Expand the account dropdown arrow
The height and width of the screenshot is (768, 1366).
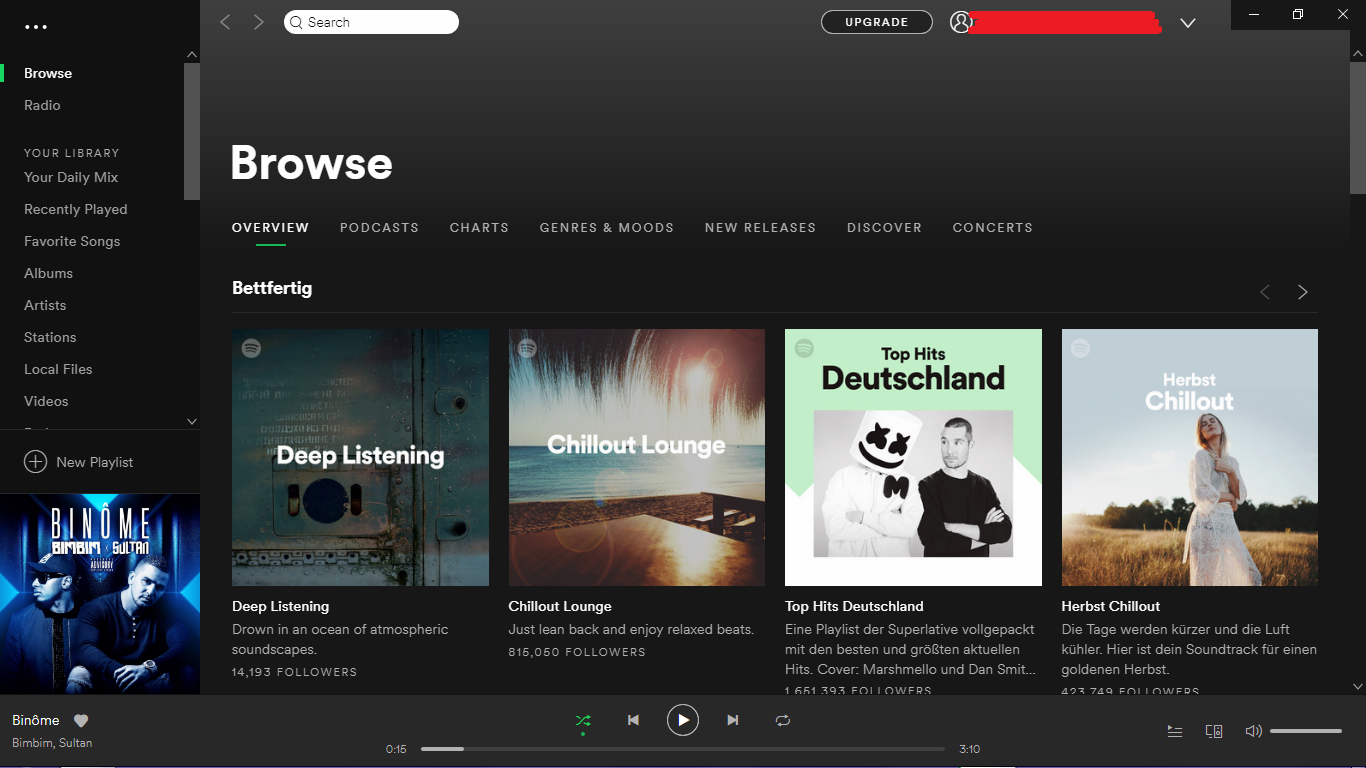1188,23
